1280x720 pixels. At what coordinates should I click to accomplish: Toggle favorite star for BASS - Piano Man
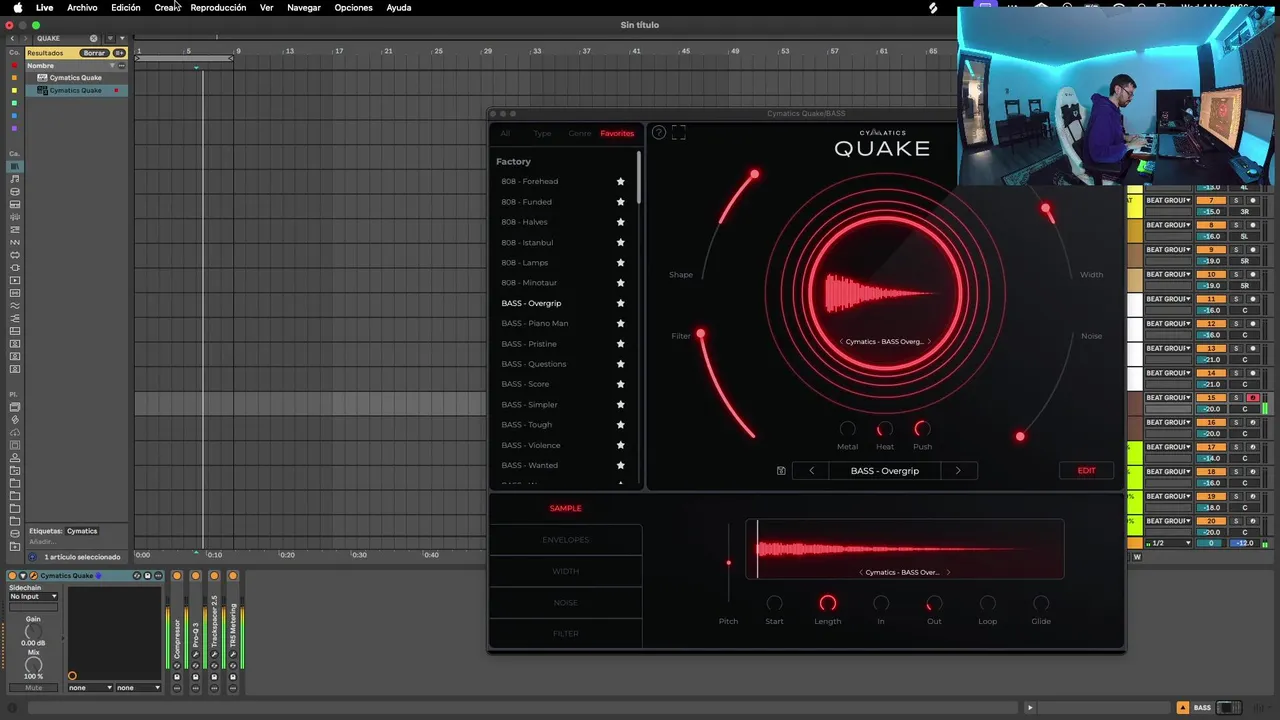(x=620, y=323)
